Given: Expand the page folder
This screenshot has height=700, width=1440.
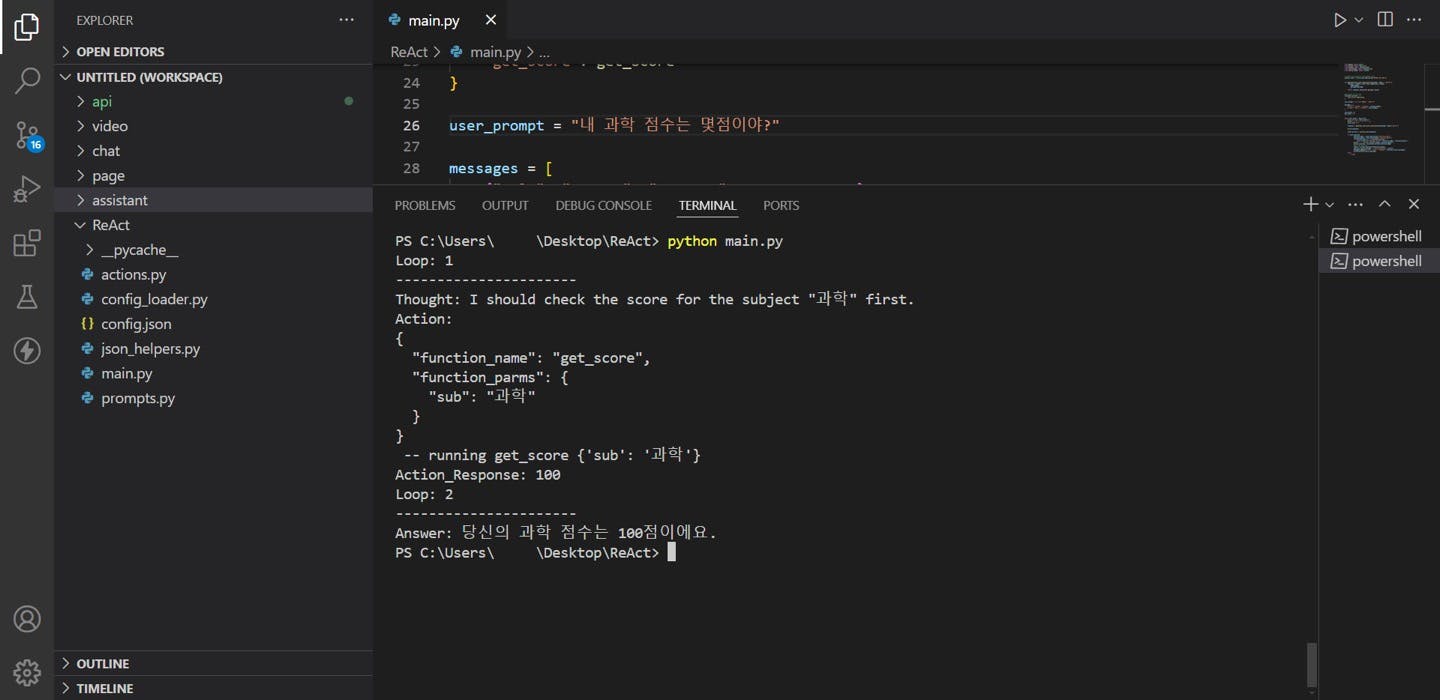Looking at the screenshot, I should (x=214, y=175).
